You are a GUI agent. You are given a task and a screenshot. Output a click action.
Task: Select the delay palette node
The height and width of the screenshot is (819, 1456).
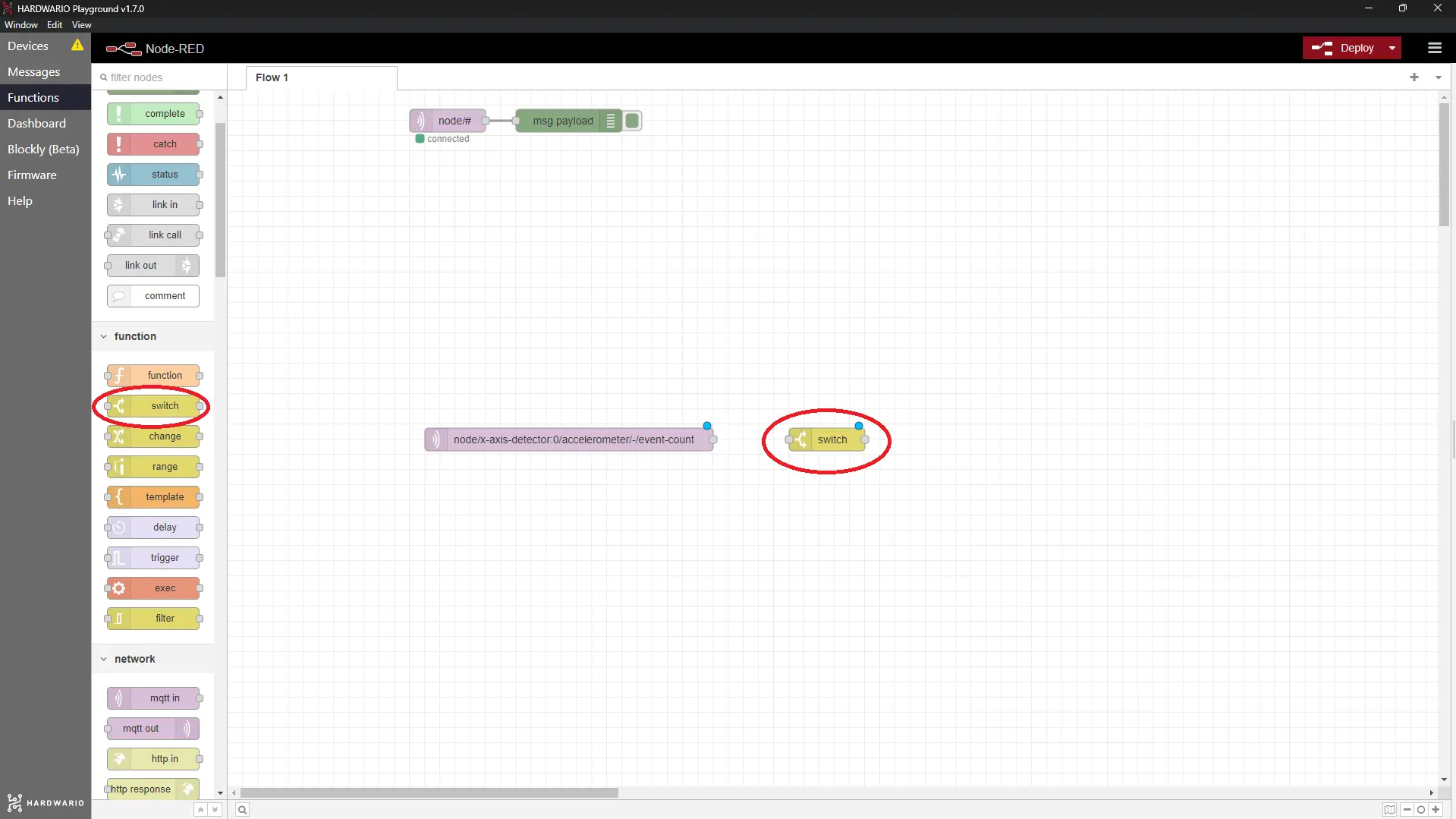153,528
